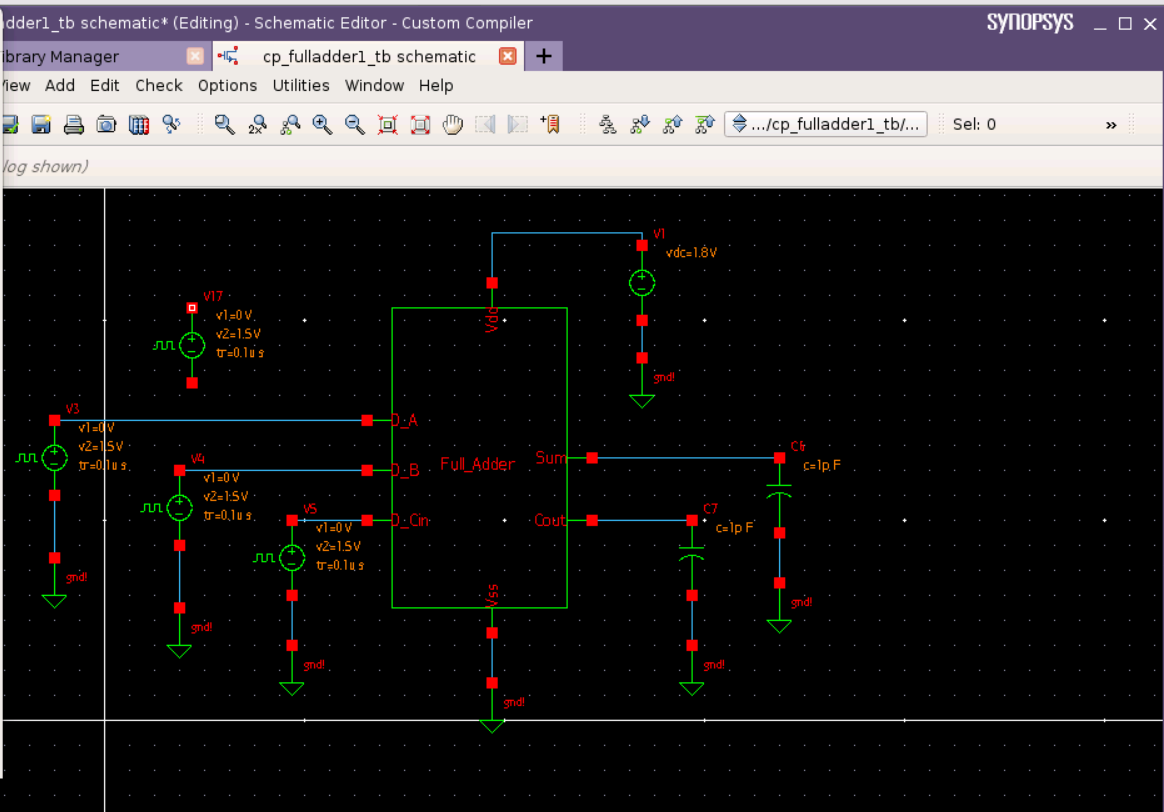1164x812 pixels.
Task: Click the Descend into hierarchy icon
Action: coord(638,124)
